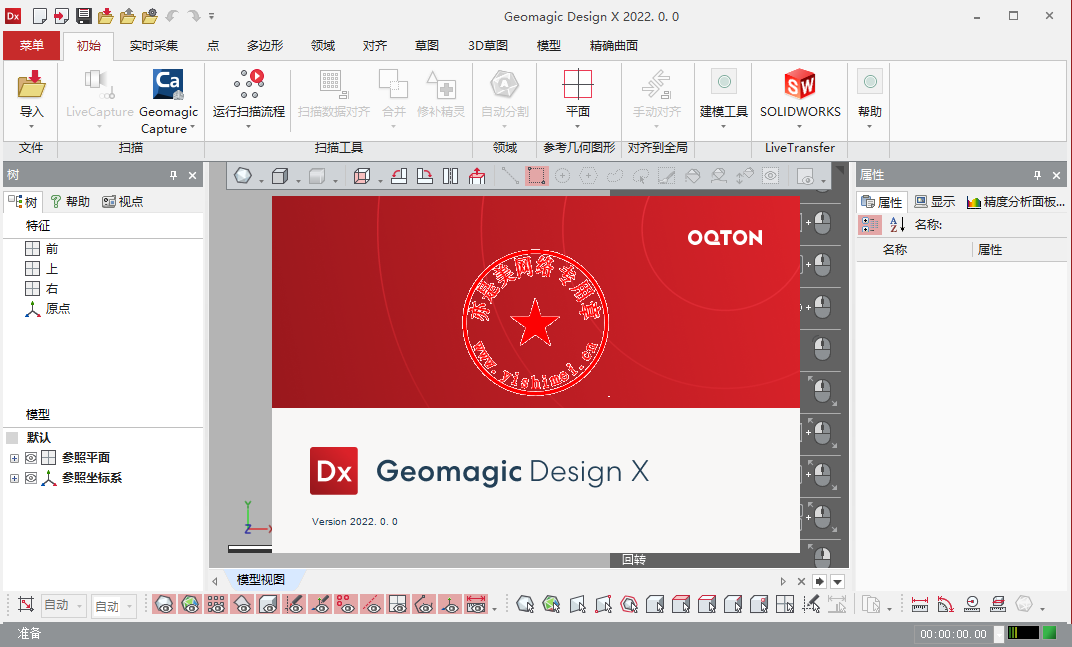
Task: Click the 建模工具 ribbon icon
Action: click(724, 82)
